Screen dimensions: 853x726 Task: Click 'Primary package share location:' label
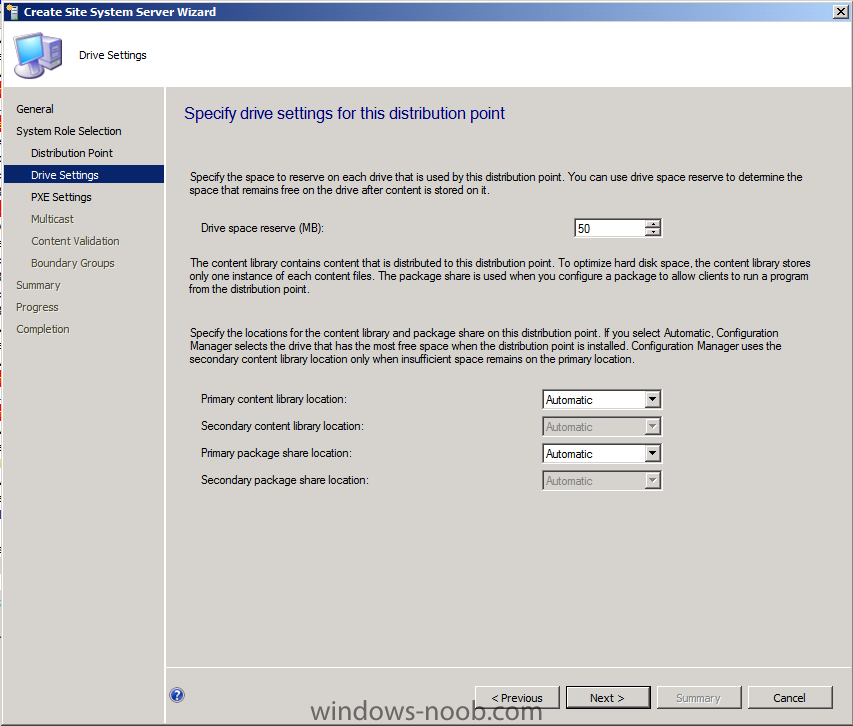click(276, 453)
